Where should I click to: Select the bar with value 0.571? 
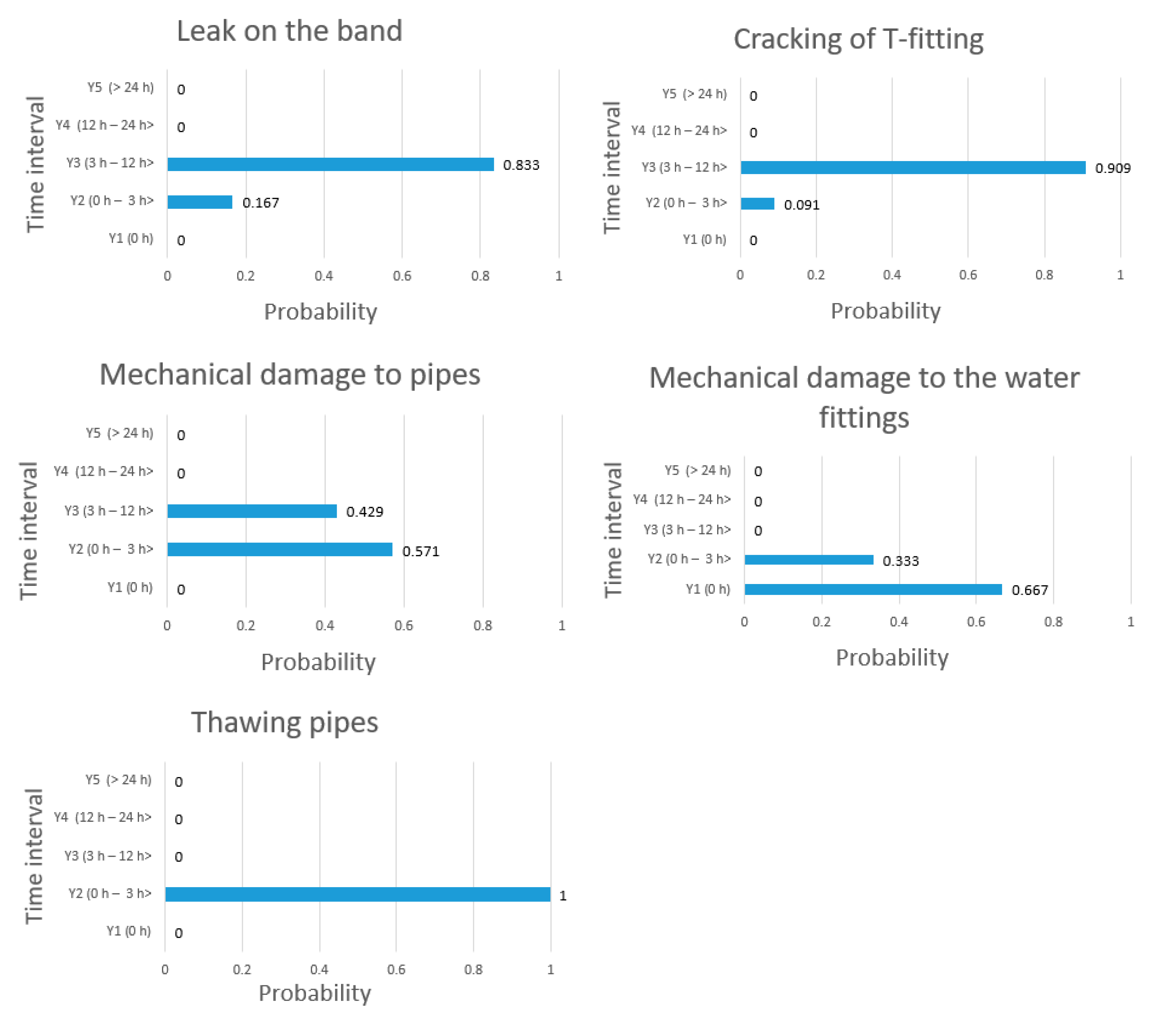tap(279, 549)
